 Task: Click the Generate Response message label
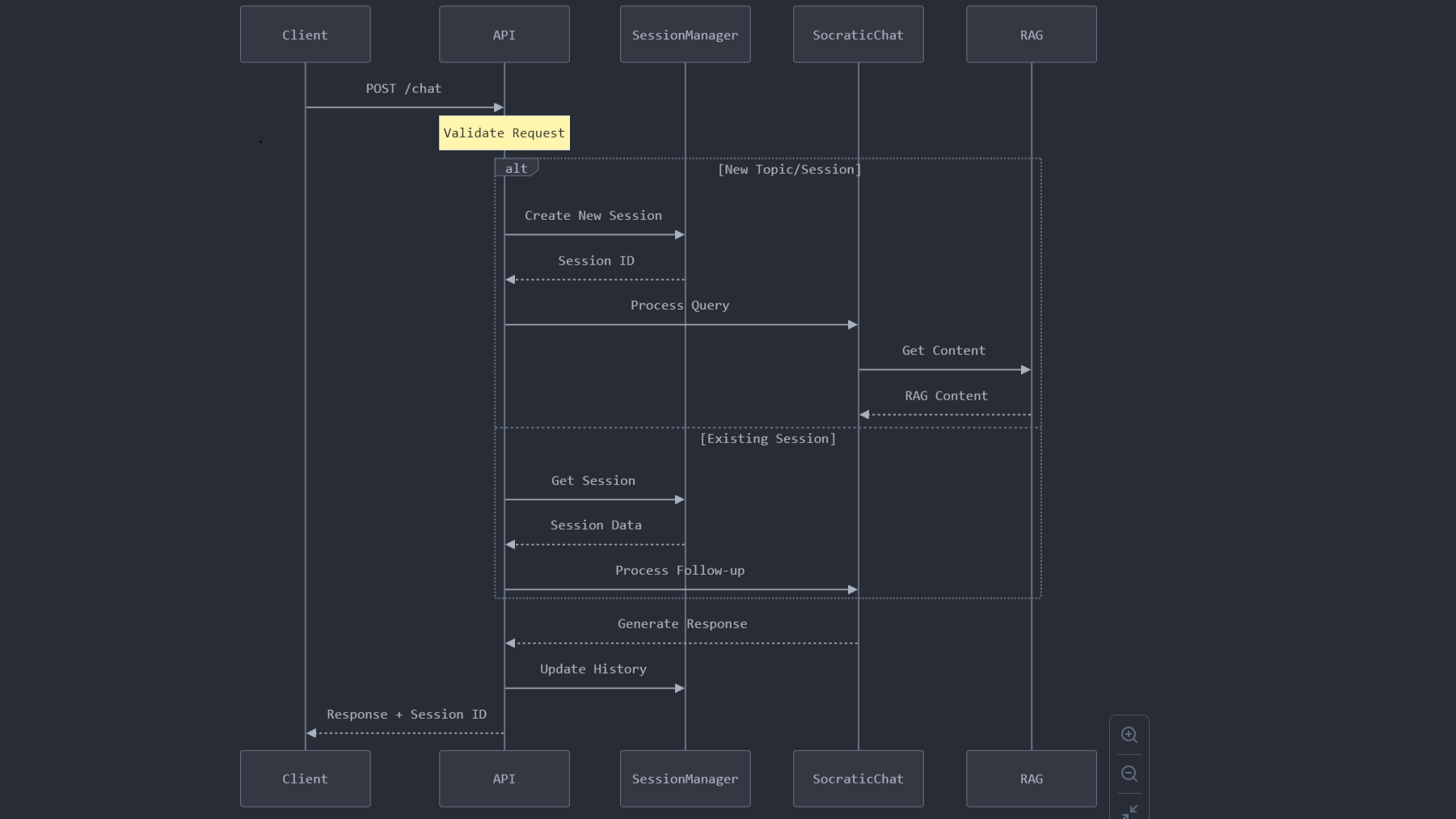click(x=682, y=624)
